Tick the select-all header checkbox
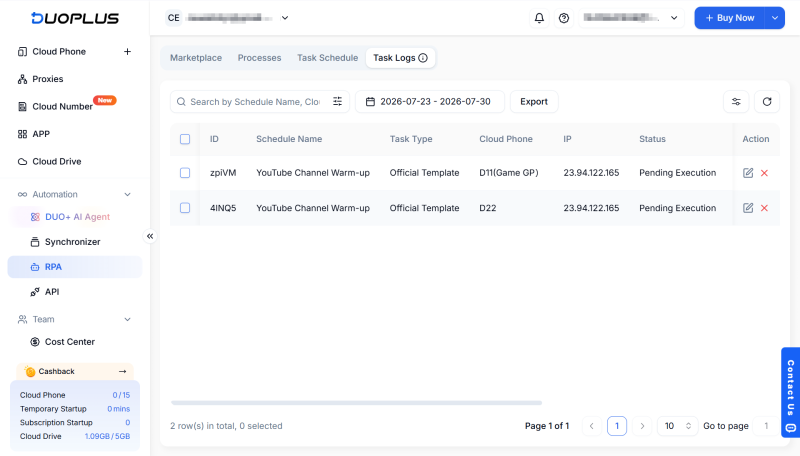 185,139
